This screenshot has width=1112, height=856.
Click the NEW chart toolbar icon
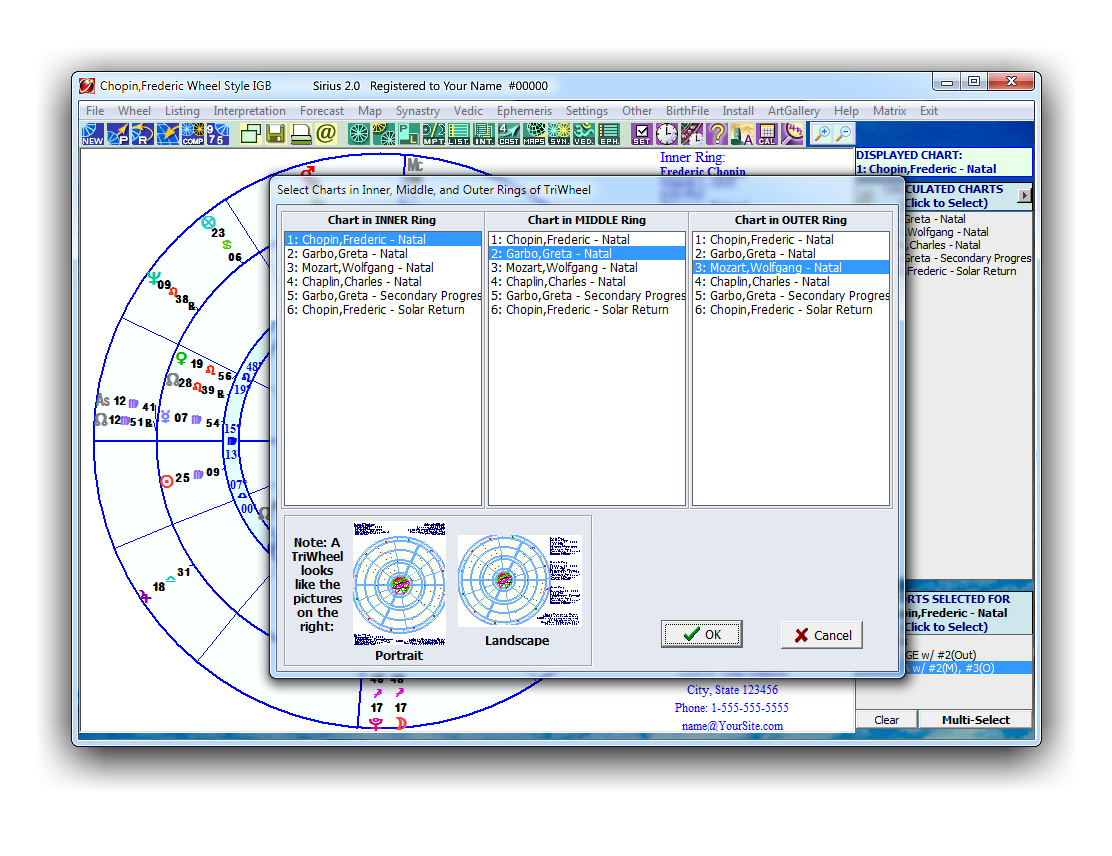[92, 133]
